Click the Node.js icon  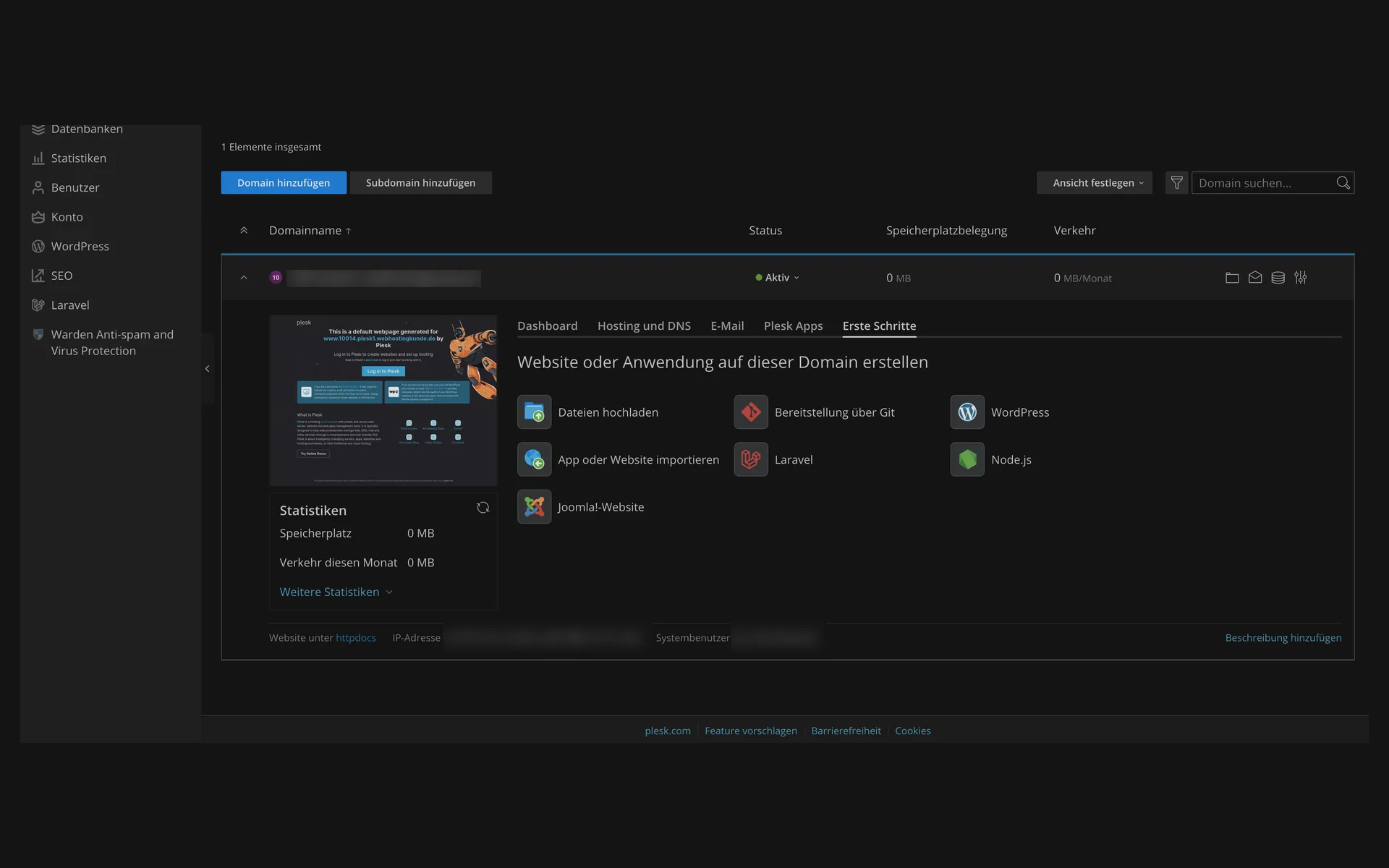[967, 460]
